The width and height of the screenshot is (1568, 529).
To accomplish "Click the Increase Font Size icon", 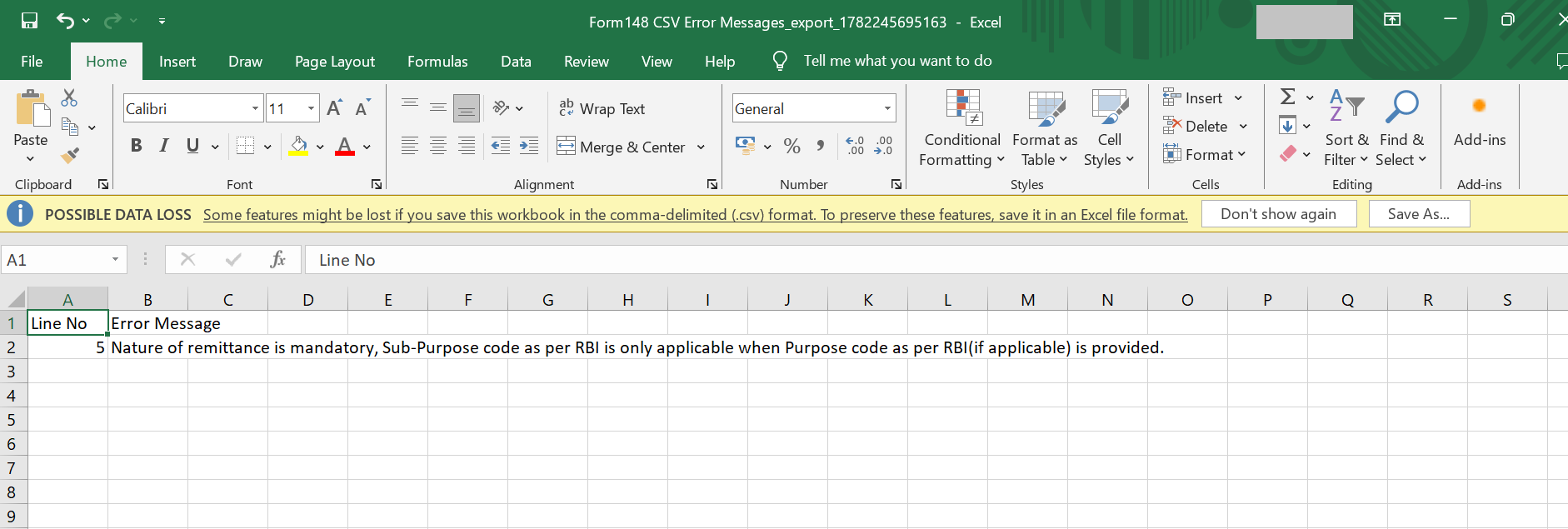I will tap(334, 108).
